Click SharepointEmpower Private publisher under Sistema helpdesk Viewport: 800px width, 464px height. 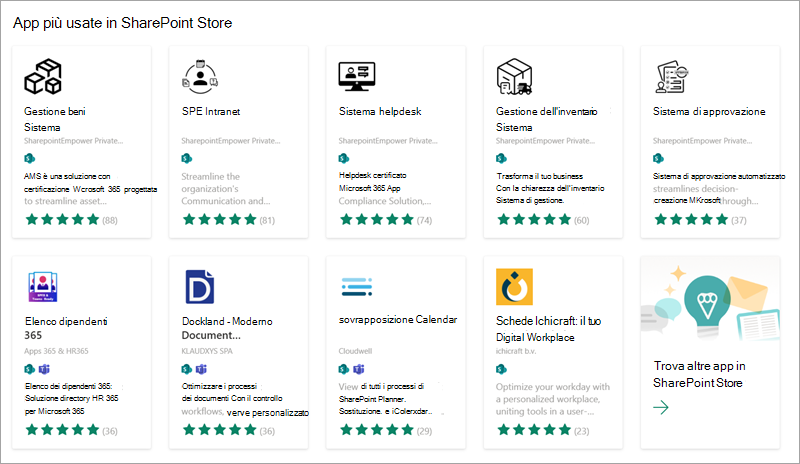pyautogui.click(x=388, y=141)
